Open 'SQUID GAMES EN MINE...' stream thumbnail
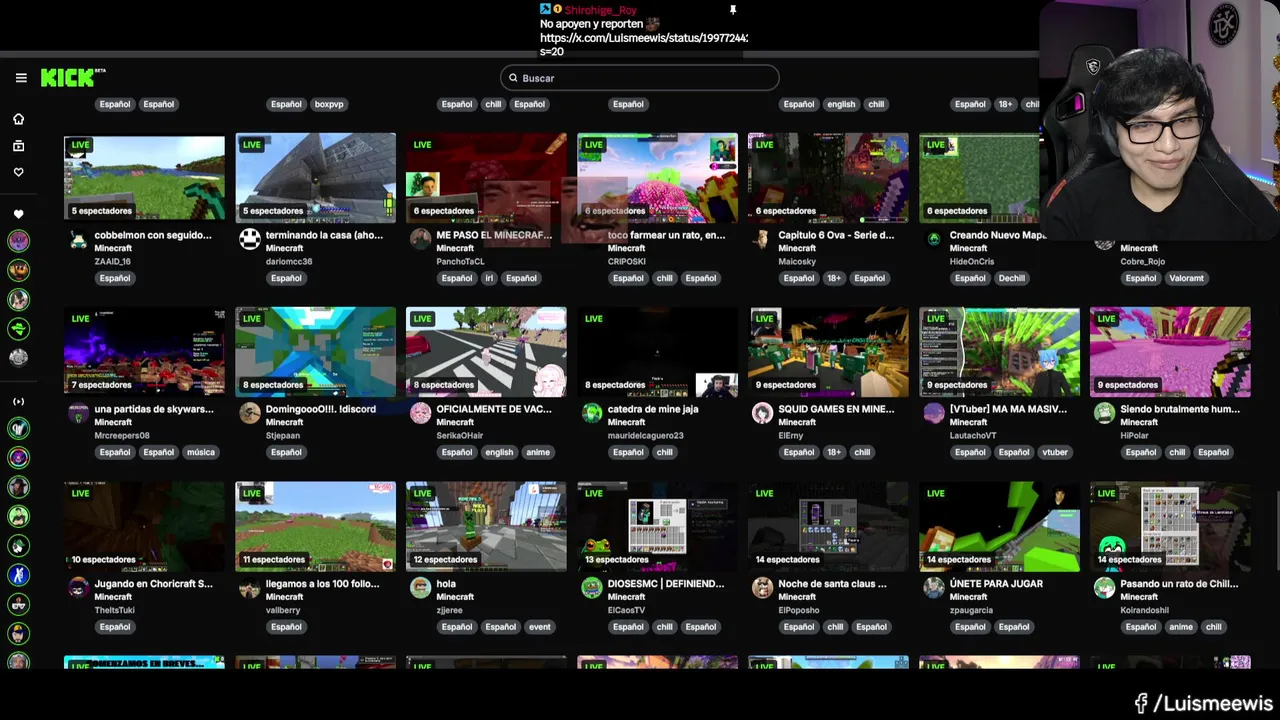 point(828,351)
